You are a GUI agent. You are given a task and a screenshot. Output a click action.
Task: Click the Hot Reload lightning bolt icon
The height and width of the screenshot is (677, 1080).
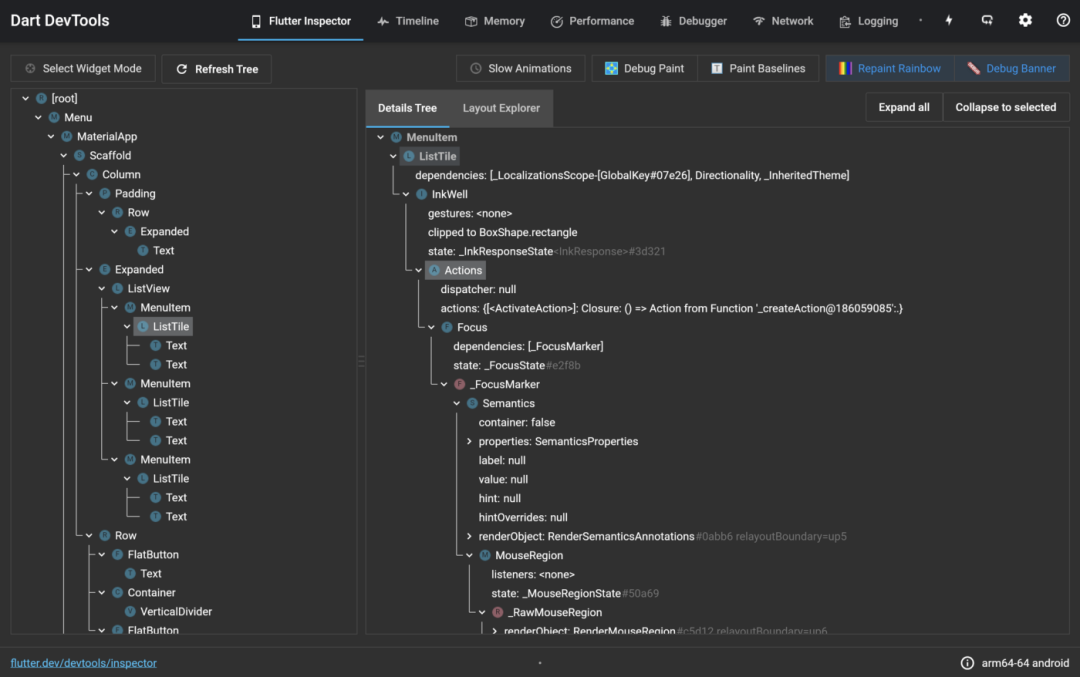click(x=949, y=21)
